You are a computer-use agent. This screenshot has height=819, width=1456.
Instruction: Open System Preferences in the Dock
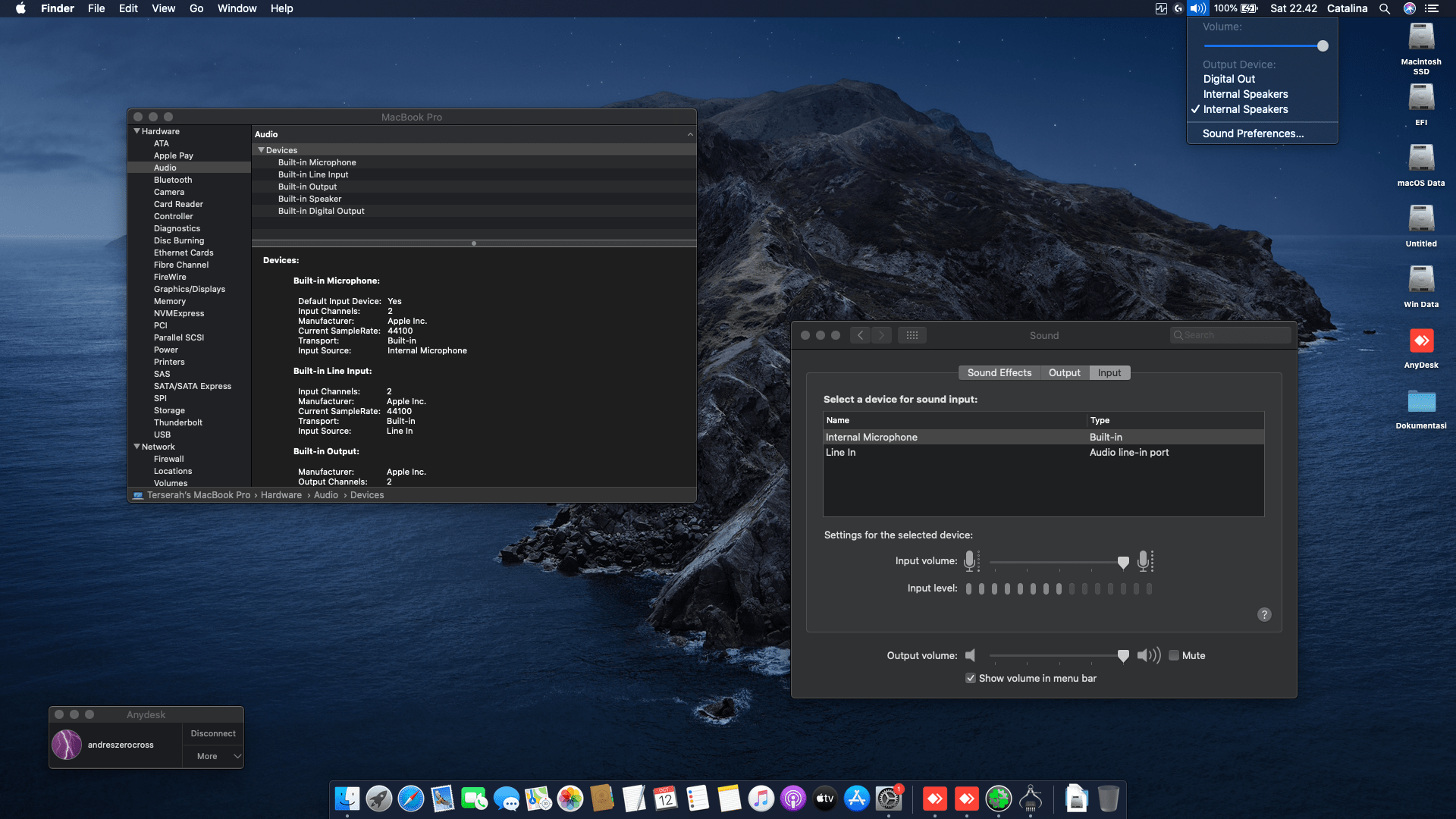point(889,799)
